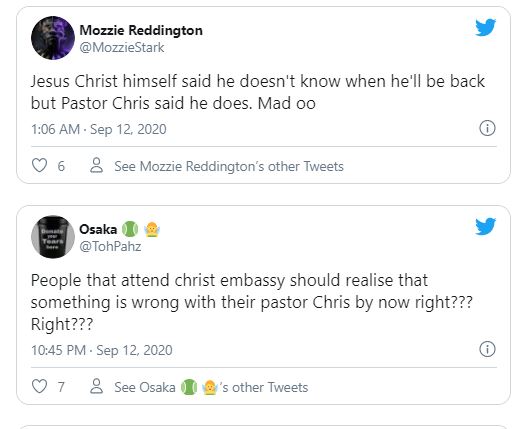Open timestamp 1:06 AM · Sep 12, 2020
519x429 pixels.
coord(99,129)
